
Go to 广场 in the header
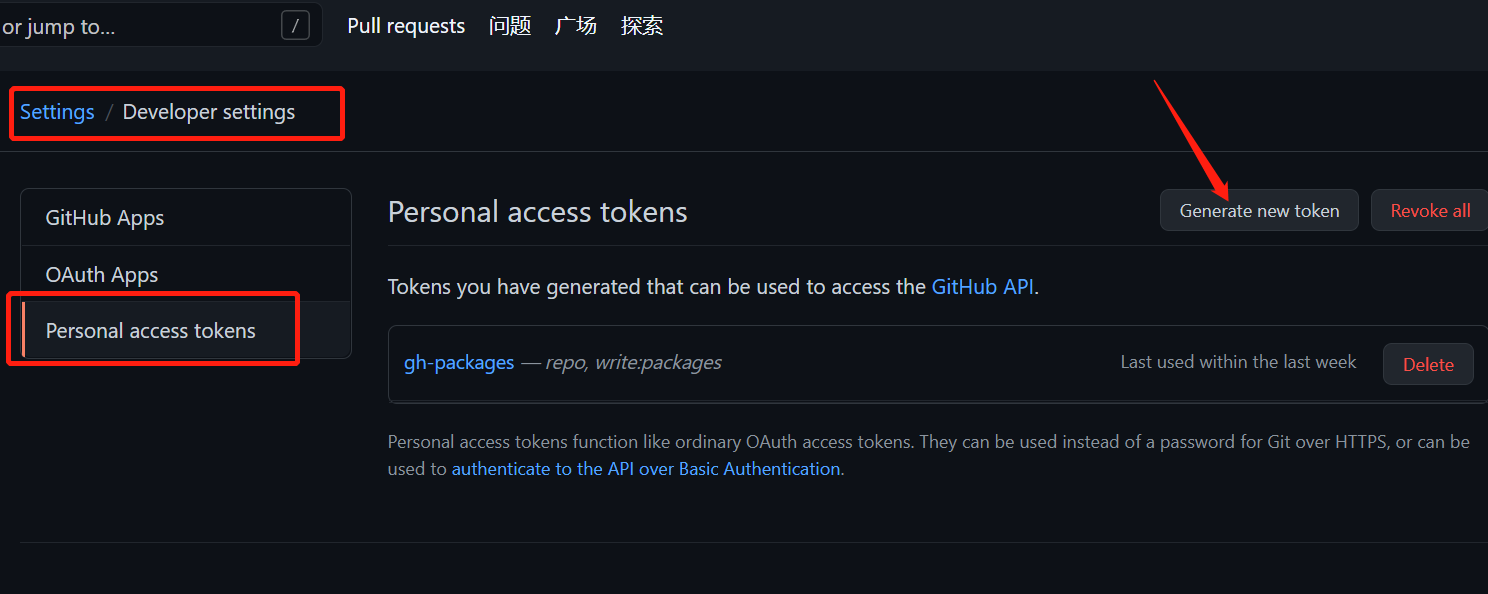click(x=576, y=26)
